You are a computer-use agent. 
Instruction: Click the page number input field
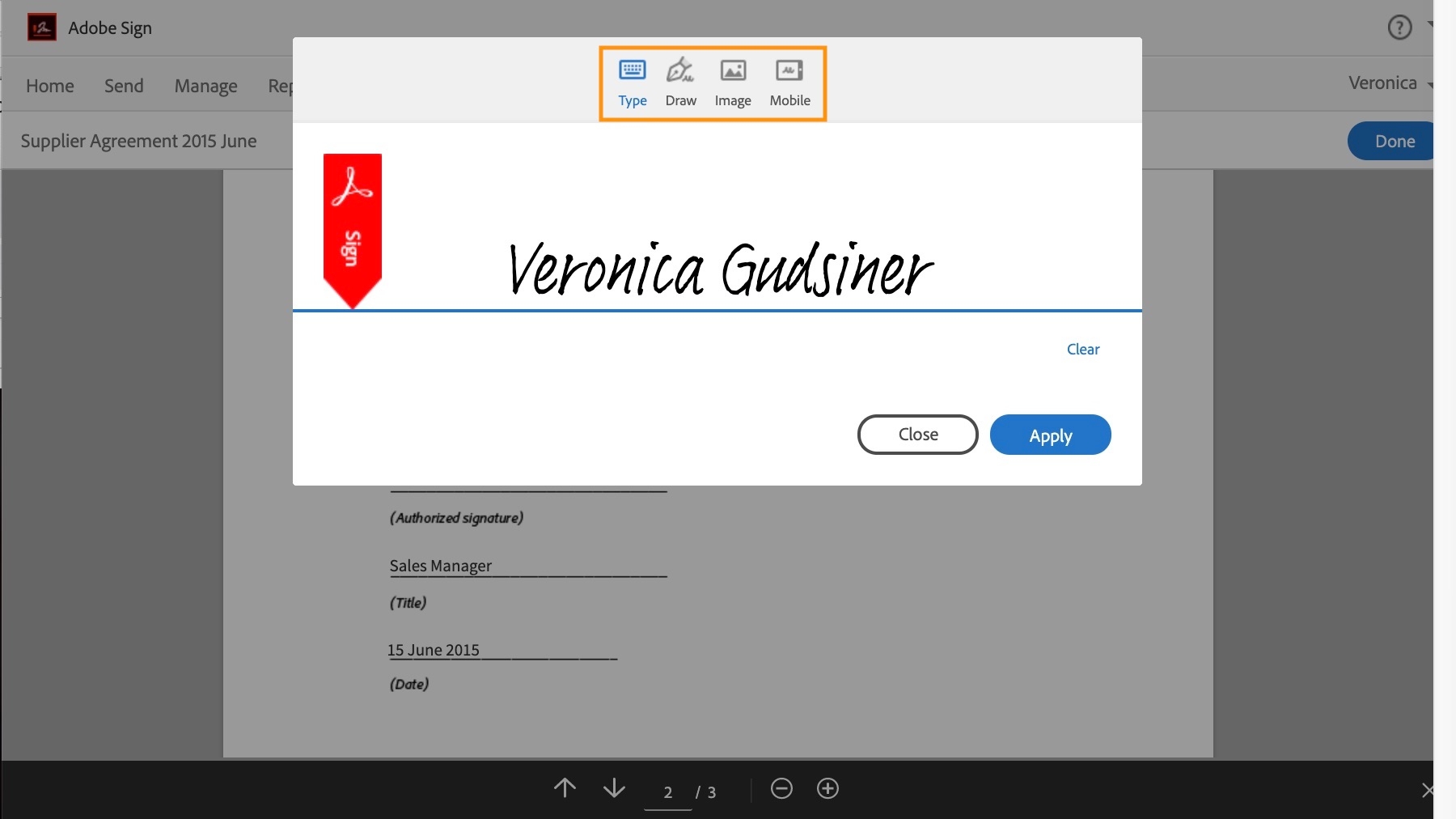click(667, 792)
